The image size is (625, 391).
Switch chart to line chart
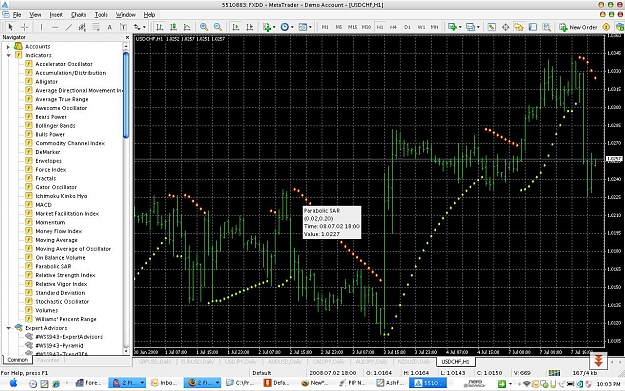[187, 27]
